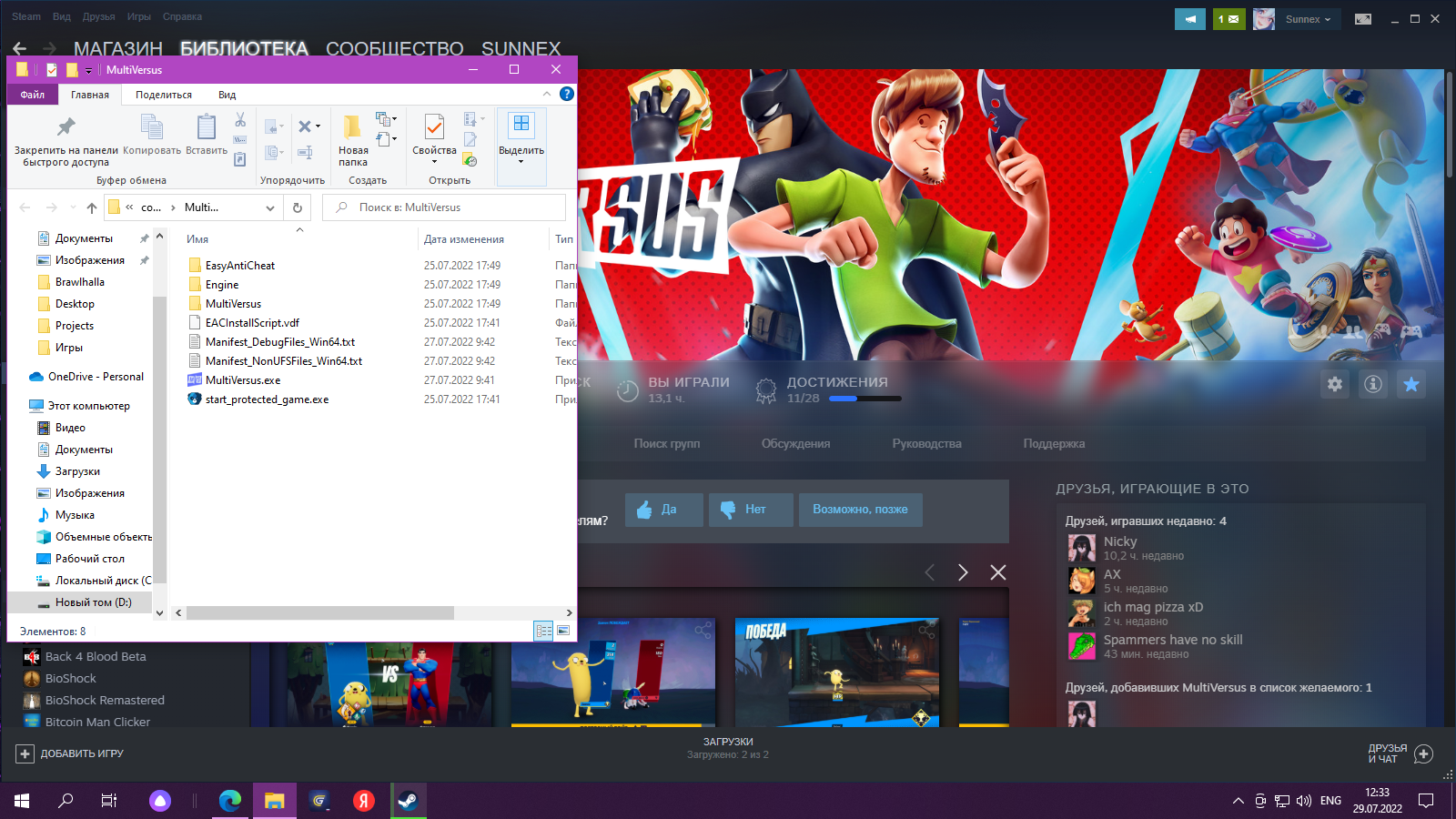Viewport: 1456px width, 819px height.
Task: Sort files by 'Дата изменения' column
Action: (463, 239)
